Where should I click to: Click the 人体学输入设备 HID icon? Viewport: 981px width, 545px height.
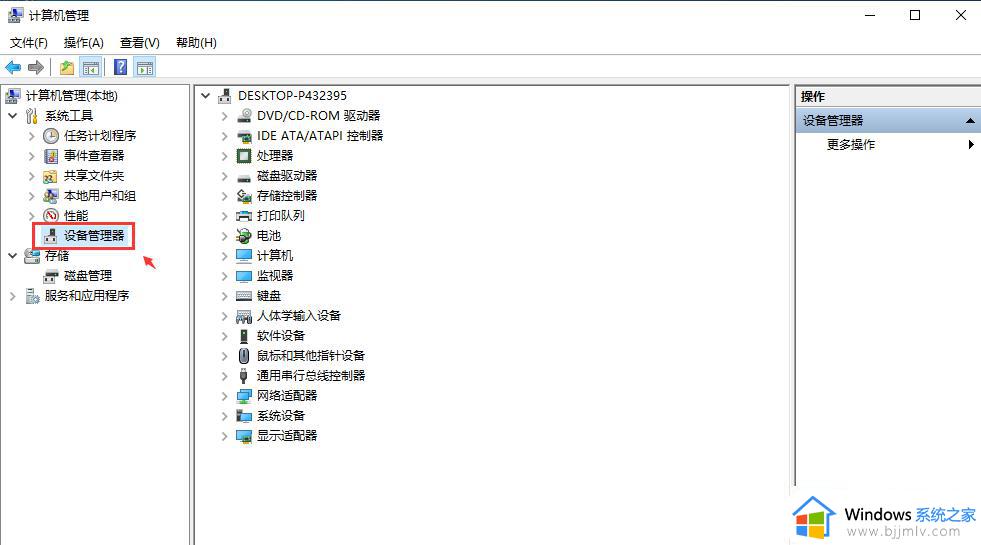pos(244,316)
